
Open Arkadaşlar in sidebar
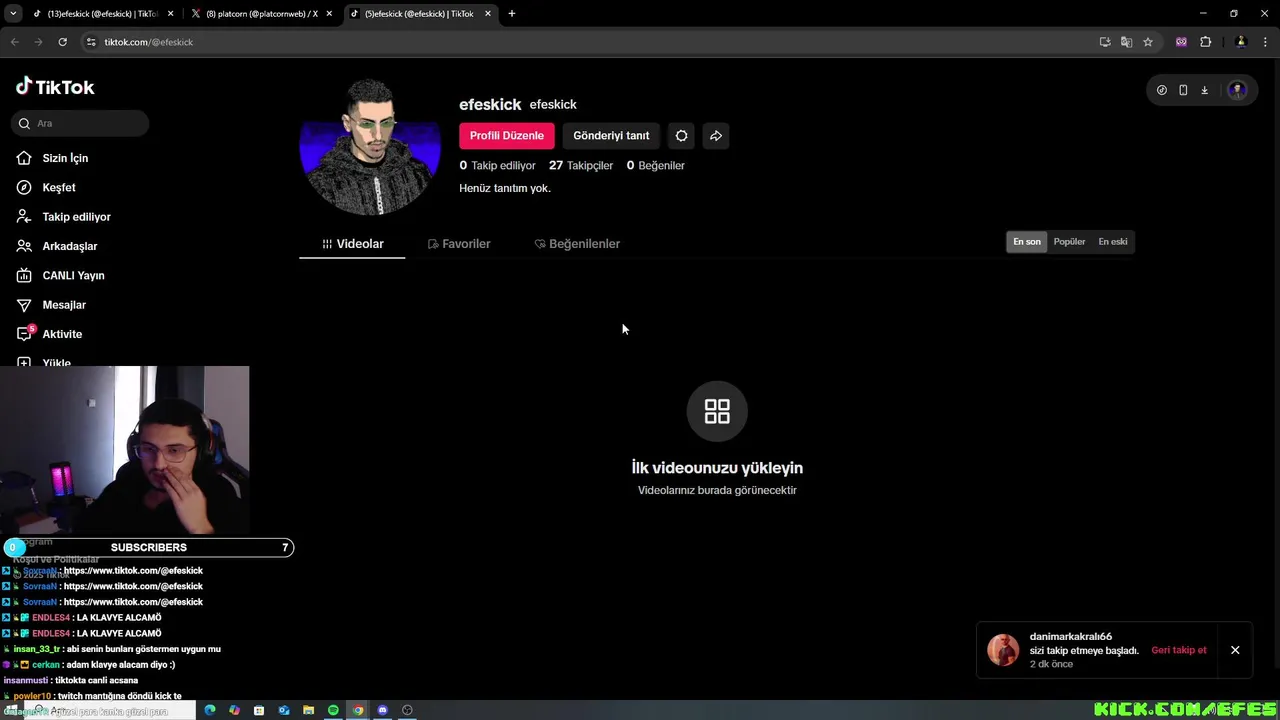70,246
